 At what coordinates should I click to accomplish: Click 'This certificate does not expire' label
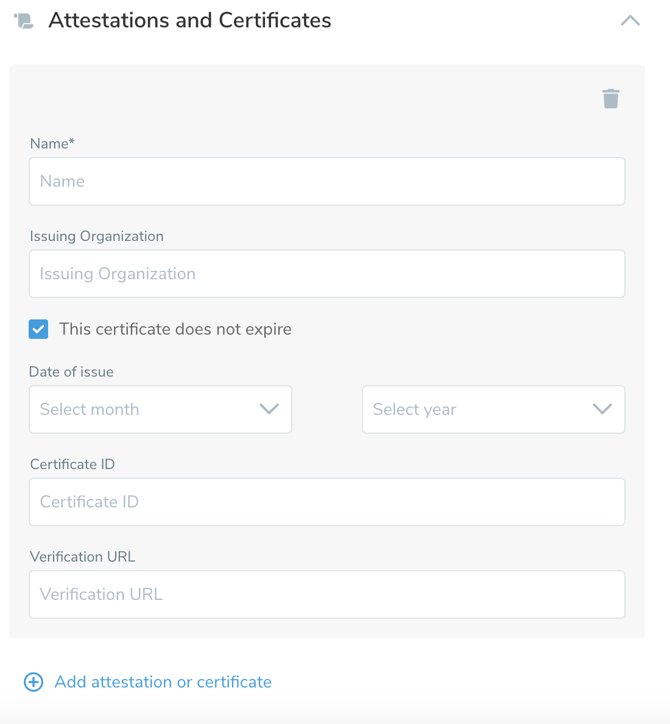[x=175, y=329]
